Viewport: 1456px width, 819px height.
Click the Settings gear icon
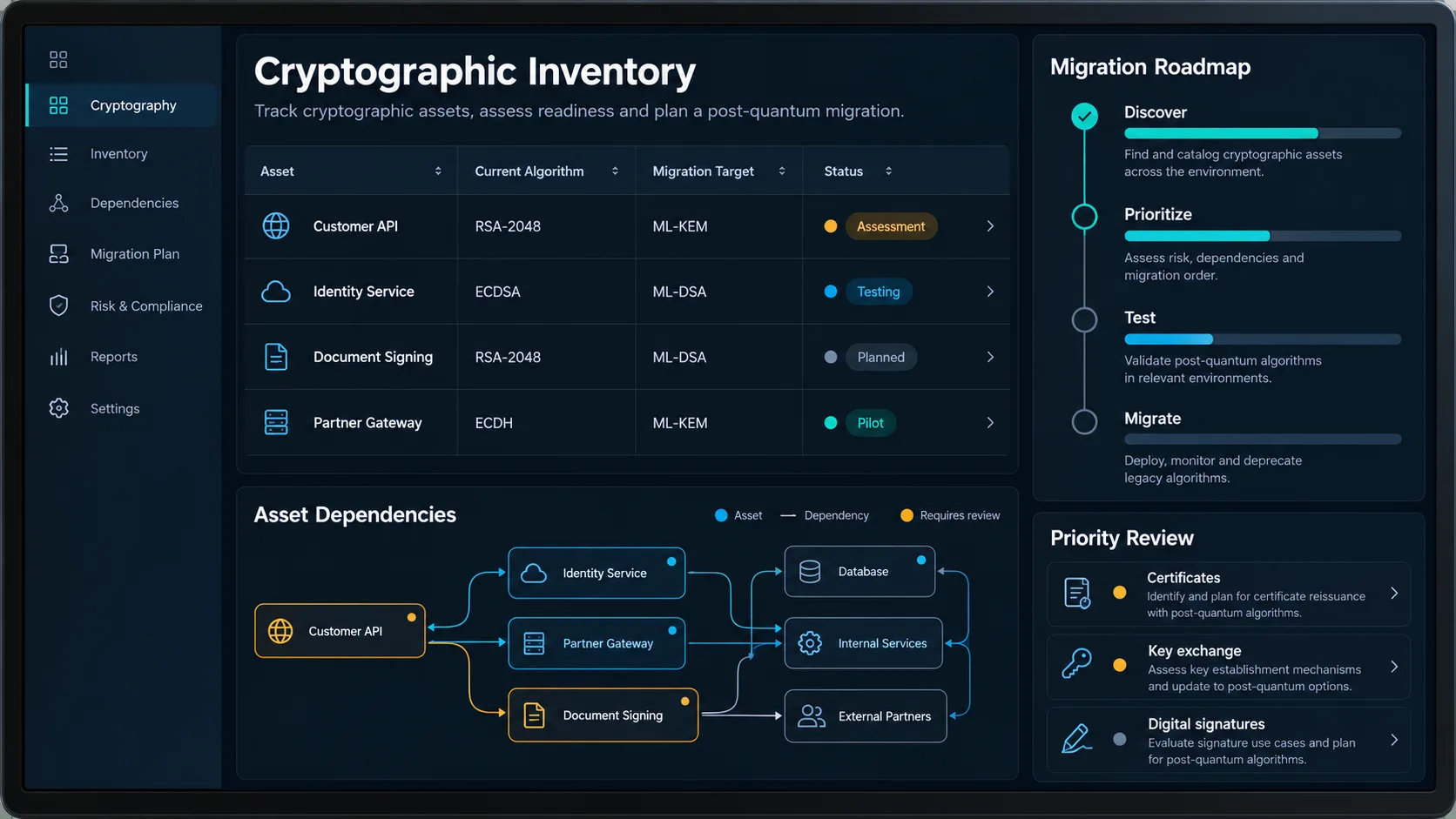pos(58,408)
